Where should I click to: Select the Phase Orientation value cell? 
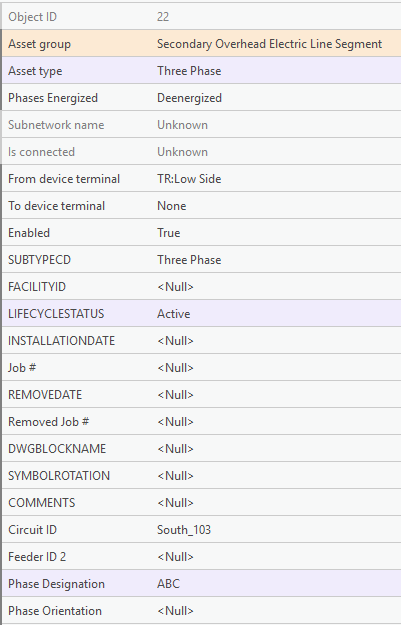(275, 611)
